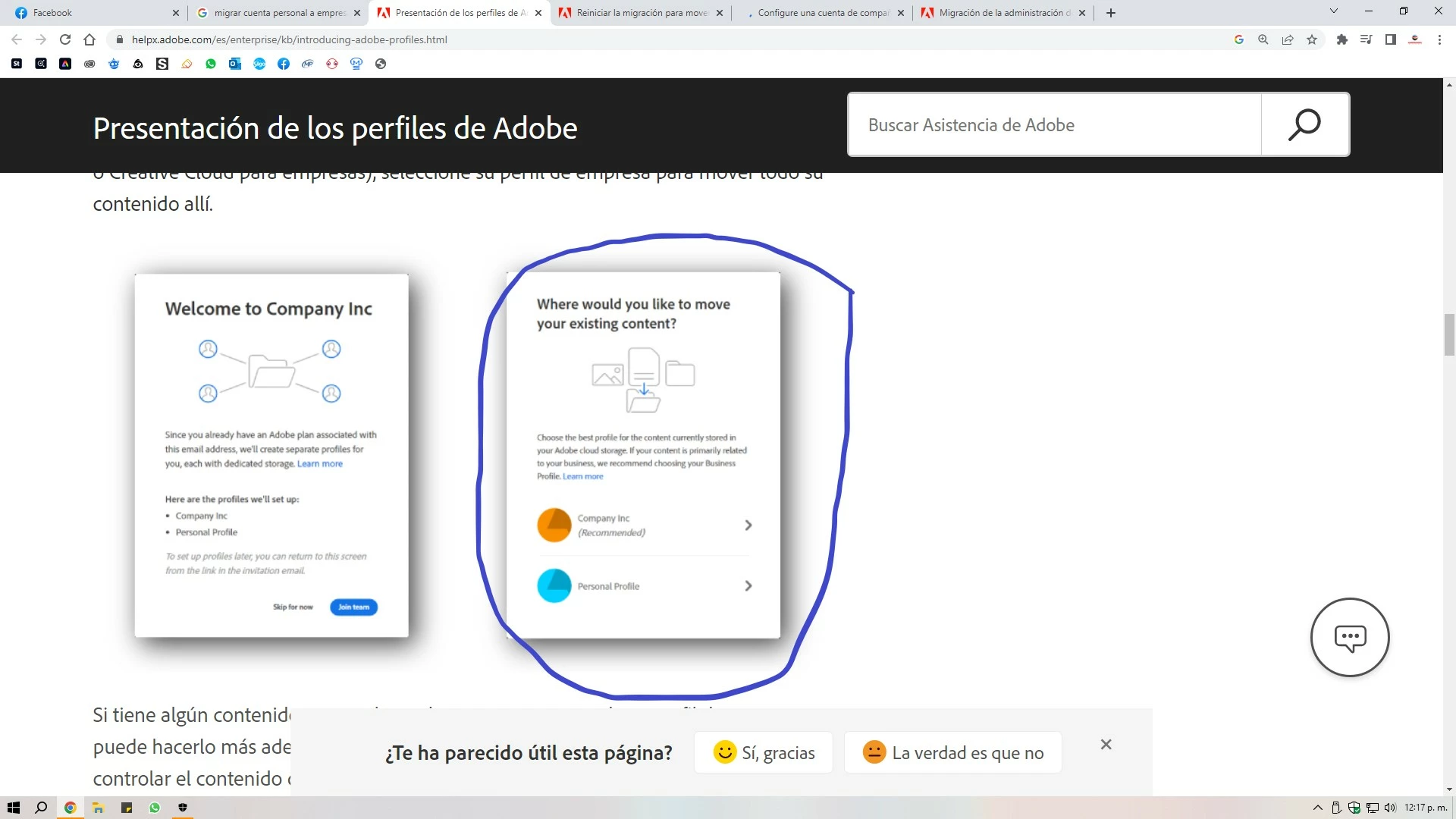Open the Chrome three-dot menu

[1439, 39]
